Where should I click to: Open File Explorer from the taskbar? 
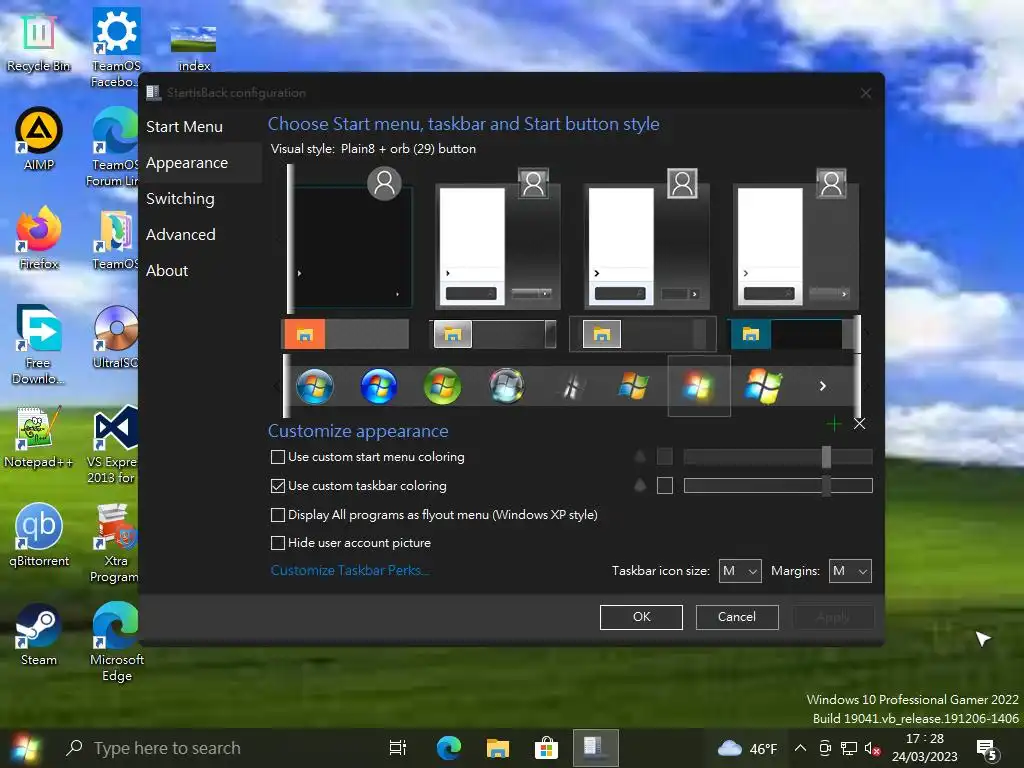pyautogui.click(x=498, y=748)
